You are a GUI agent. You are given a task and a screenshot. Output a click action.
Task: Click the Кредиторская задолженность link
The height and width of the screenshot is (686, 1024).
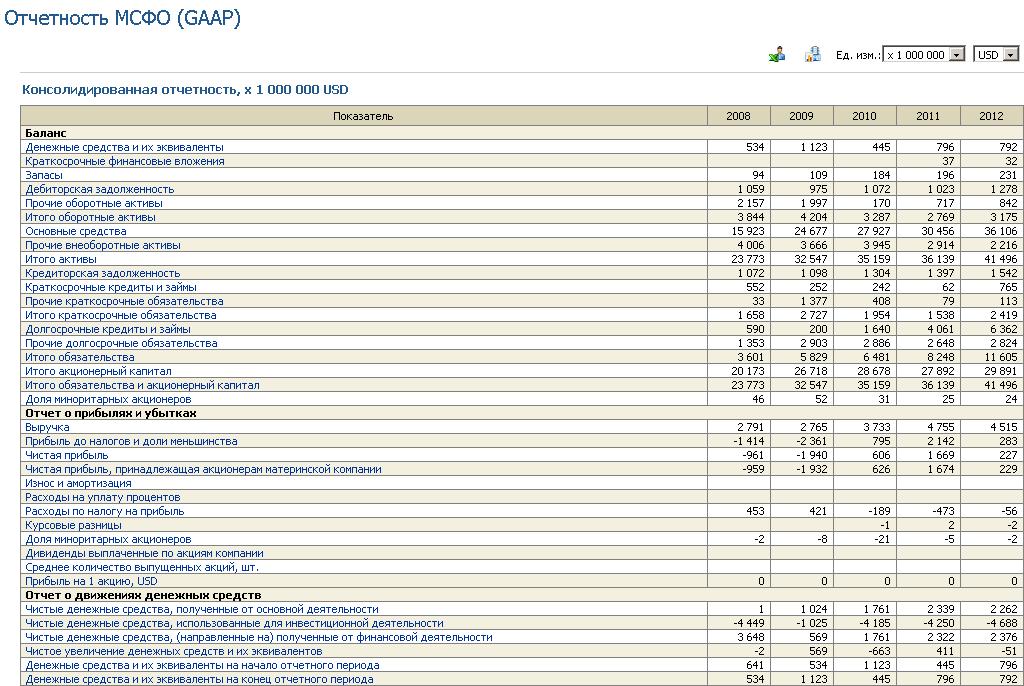point(103,273)
